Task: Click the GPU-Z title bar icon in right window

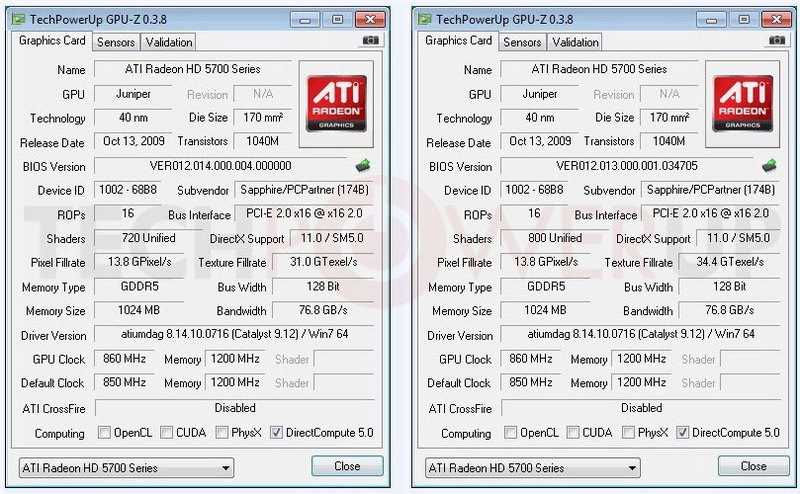Action: 424,19
